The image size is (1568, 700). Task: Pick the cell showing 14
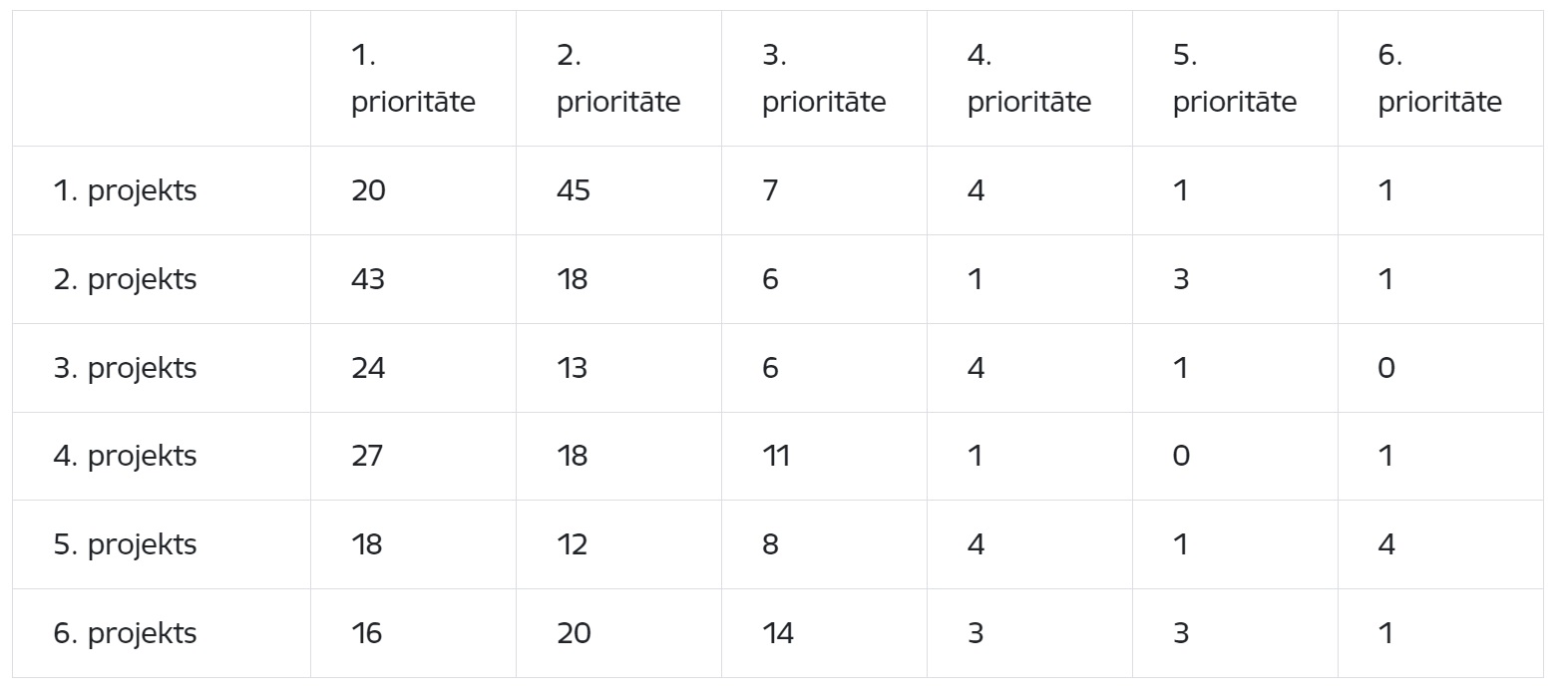(x=824, y=633)
